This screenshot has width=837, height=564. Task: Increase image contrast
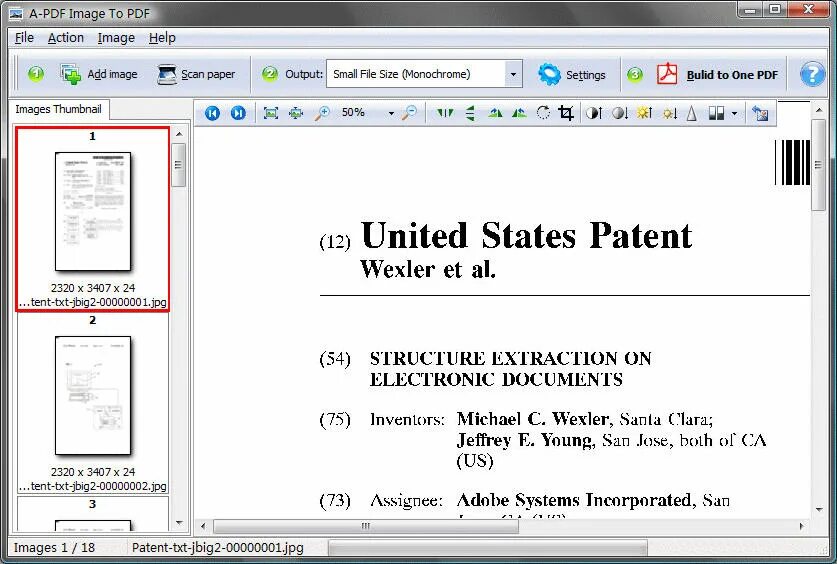[594, 113]
